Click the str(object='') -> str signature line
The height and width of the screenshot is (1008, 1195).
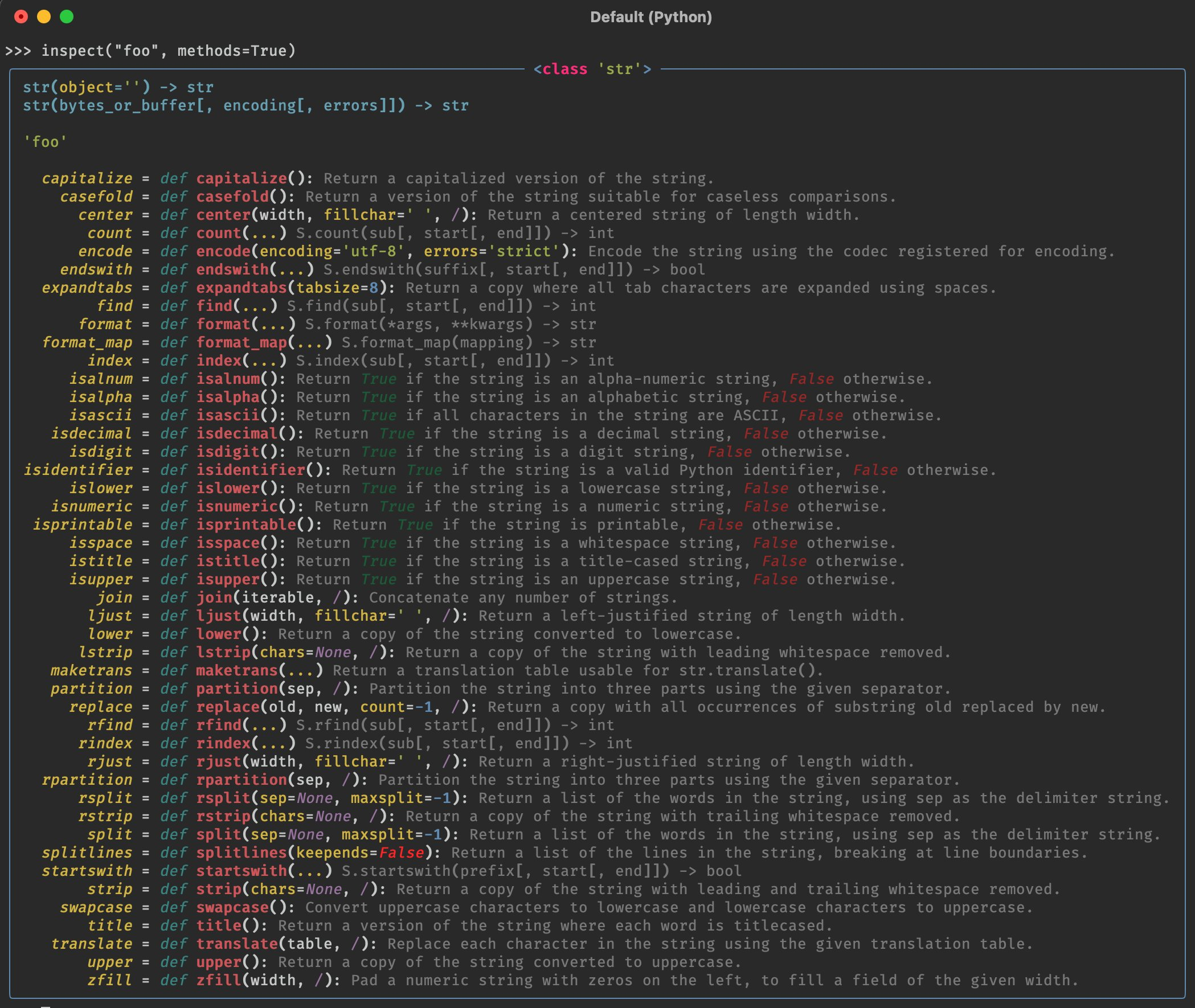[x=118, y=88]
